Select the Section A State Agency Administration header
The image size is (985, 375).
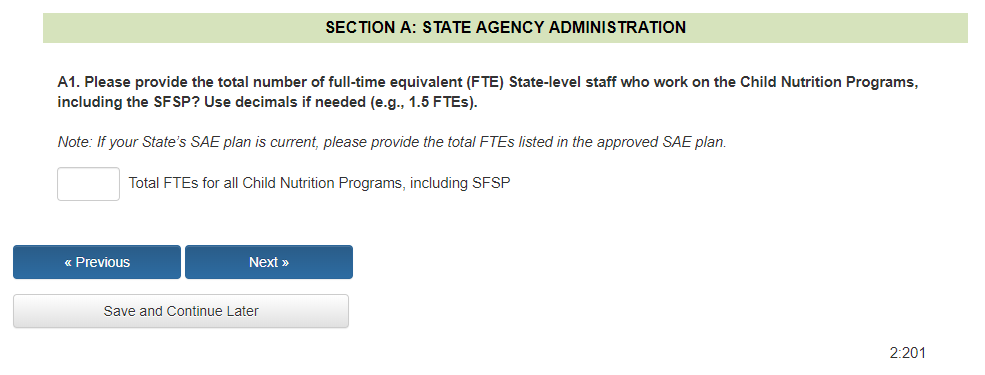[x=505, y=28]
